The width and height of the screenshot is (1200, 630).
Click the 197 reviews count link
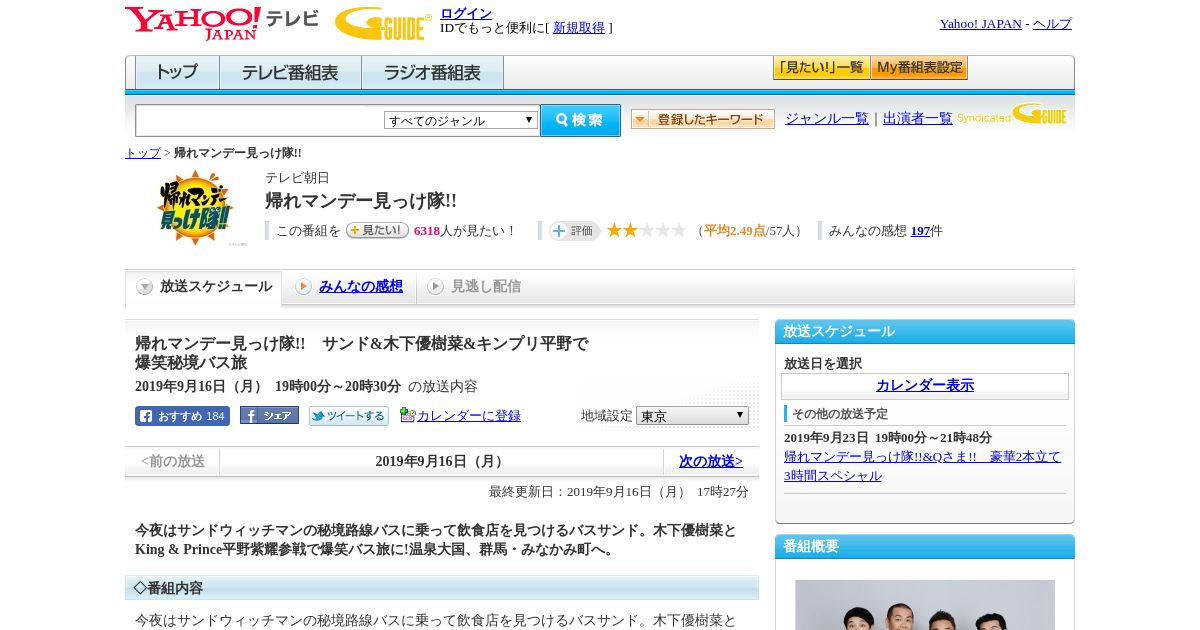[x=920, y=231]
